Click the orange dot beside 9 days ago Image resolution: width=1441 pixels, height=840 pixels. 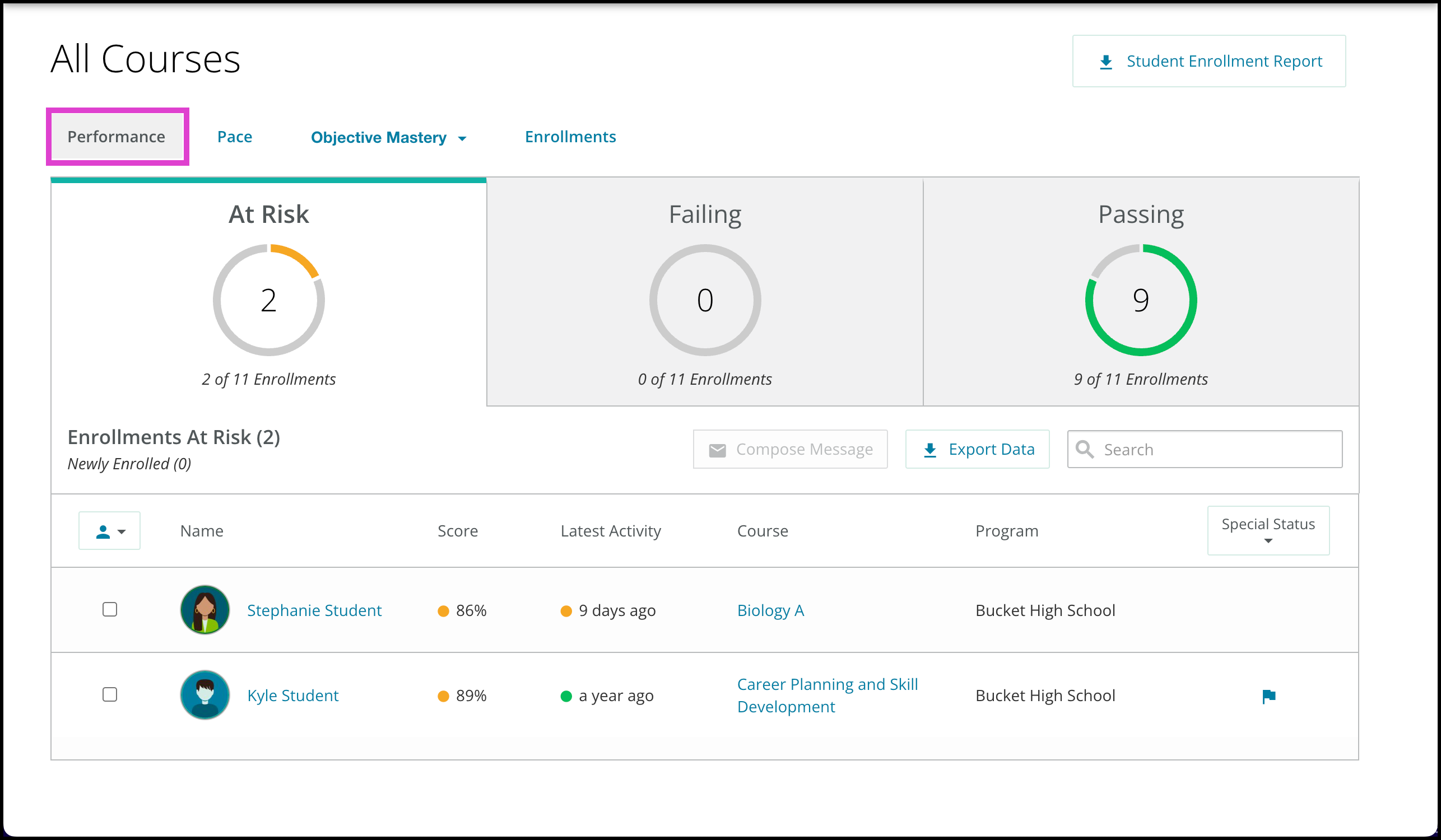click(x=566, y=611)
